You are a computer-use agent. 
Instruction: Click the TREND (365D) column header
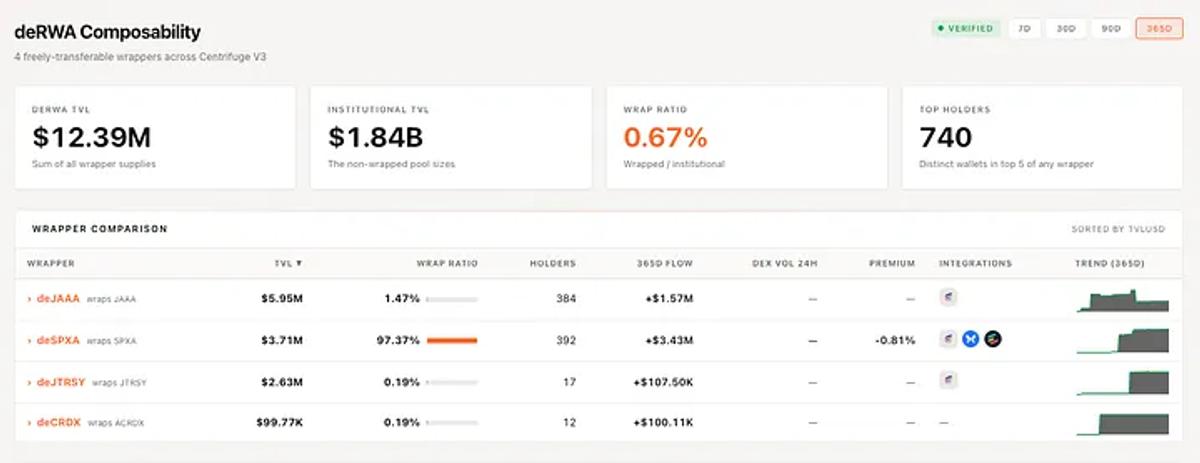1110,264
